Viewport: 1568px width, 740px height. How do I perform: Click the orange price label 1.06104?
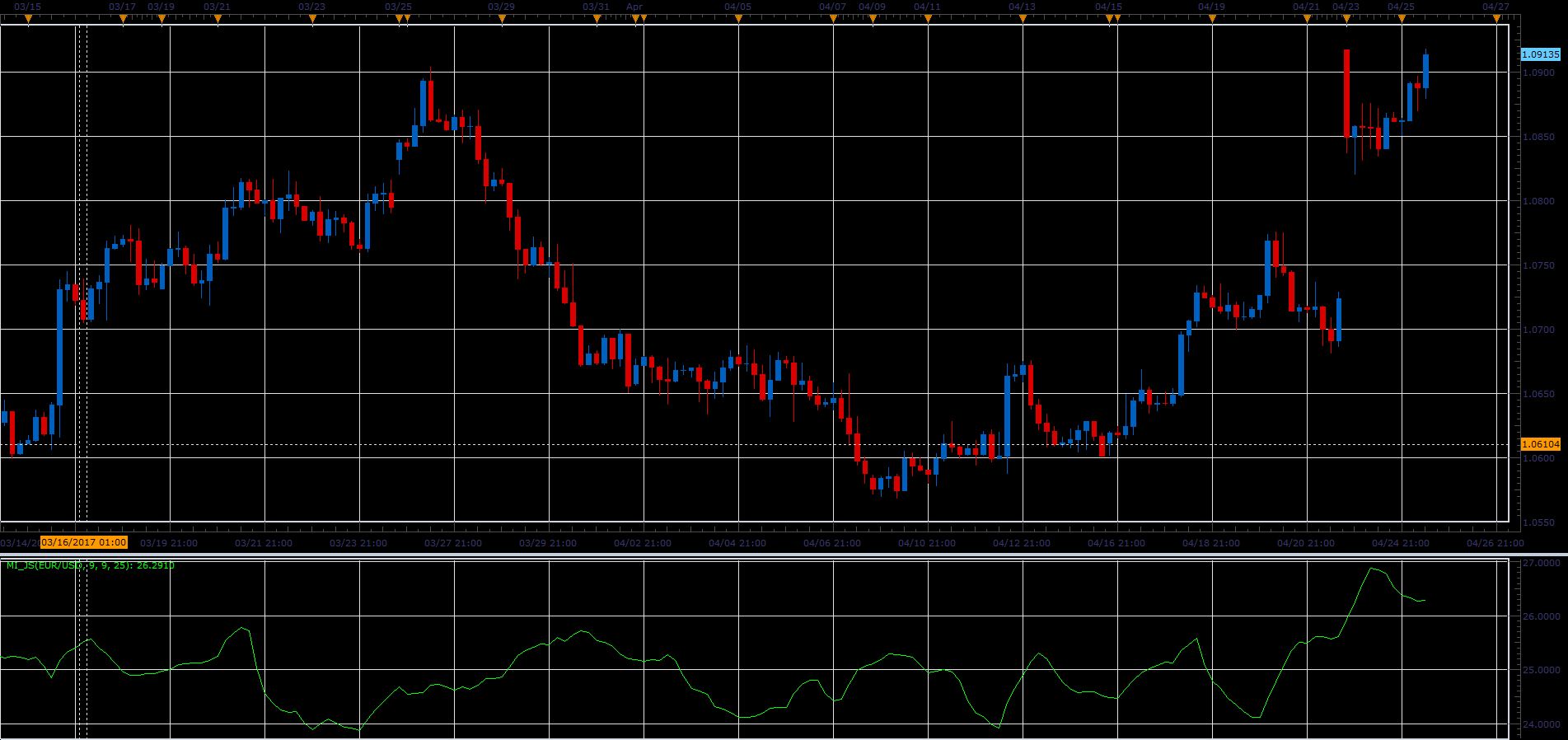1540,444
